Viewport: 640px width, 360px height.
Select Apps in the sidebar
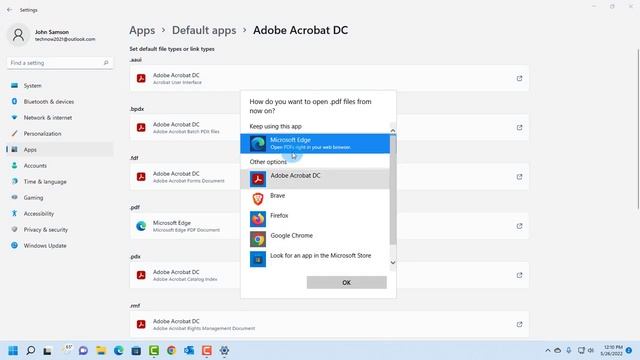[60, 149]
